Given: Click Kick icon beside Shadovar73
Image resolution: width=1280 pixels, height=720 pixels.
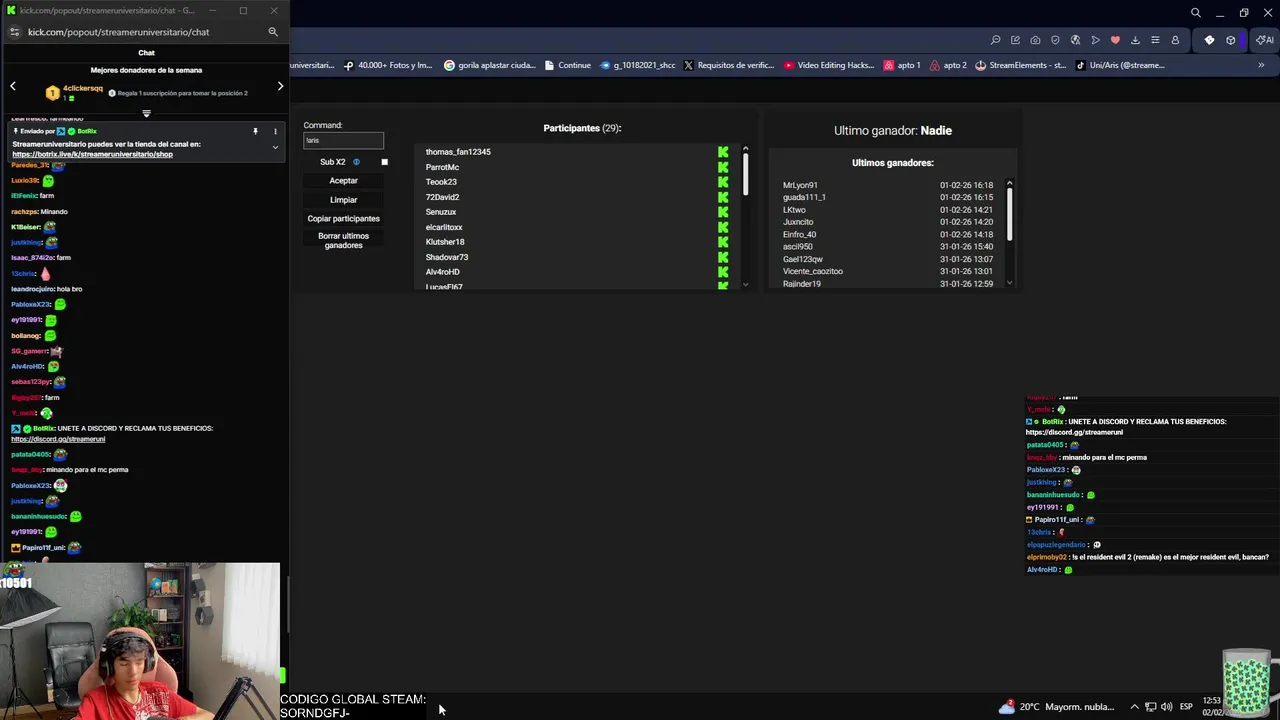Looking at the screenshot, I should click(x=723, y=257).
